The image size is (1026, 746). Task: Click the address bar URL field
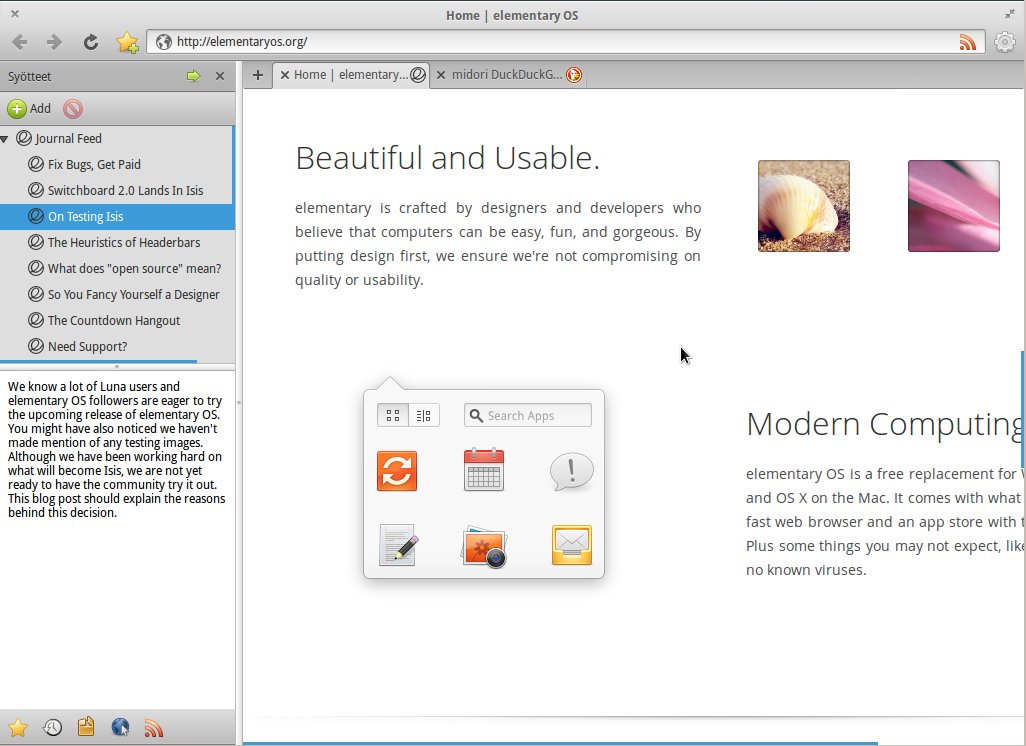point(565,42)
